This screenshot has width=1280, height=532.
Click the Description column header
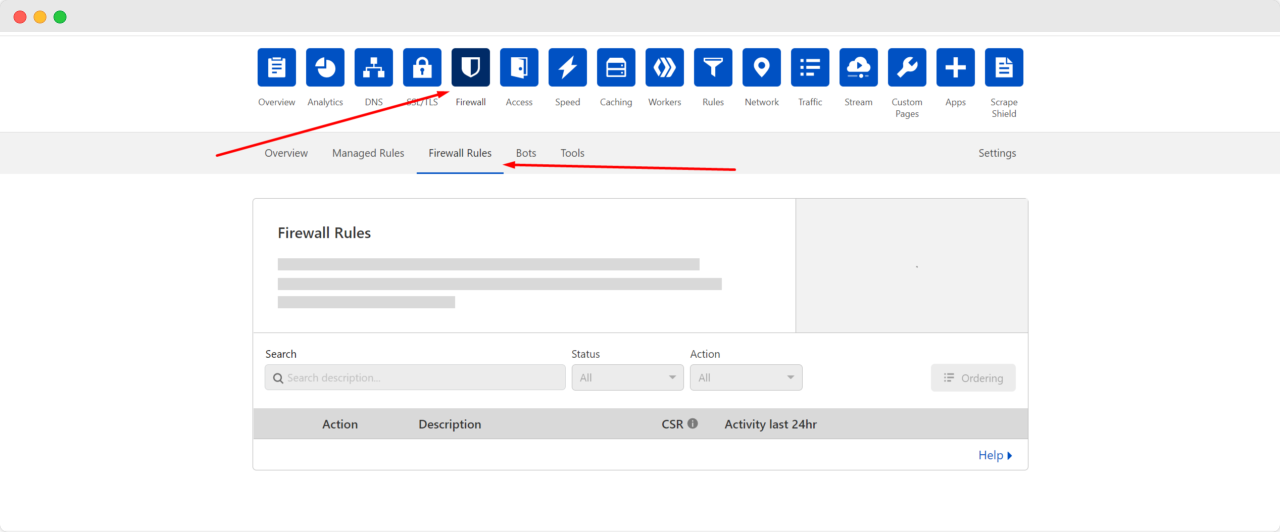tap(450, 424)
